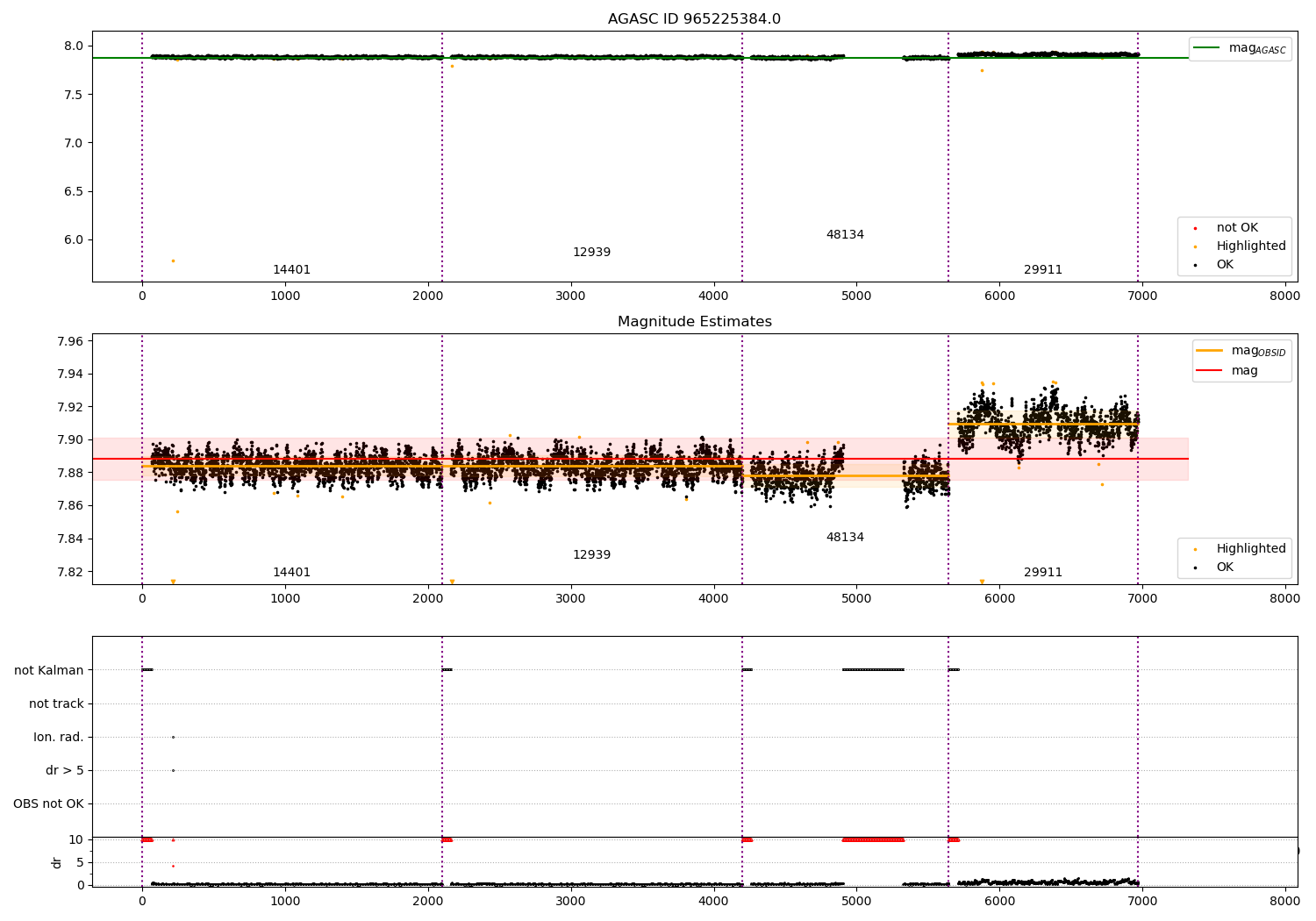
Task: Click the 'not Kalman' axis label
Action: pyautogui.click(x=49, y=670)
